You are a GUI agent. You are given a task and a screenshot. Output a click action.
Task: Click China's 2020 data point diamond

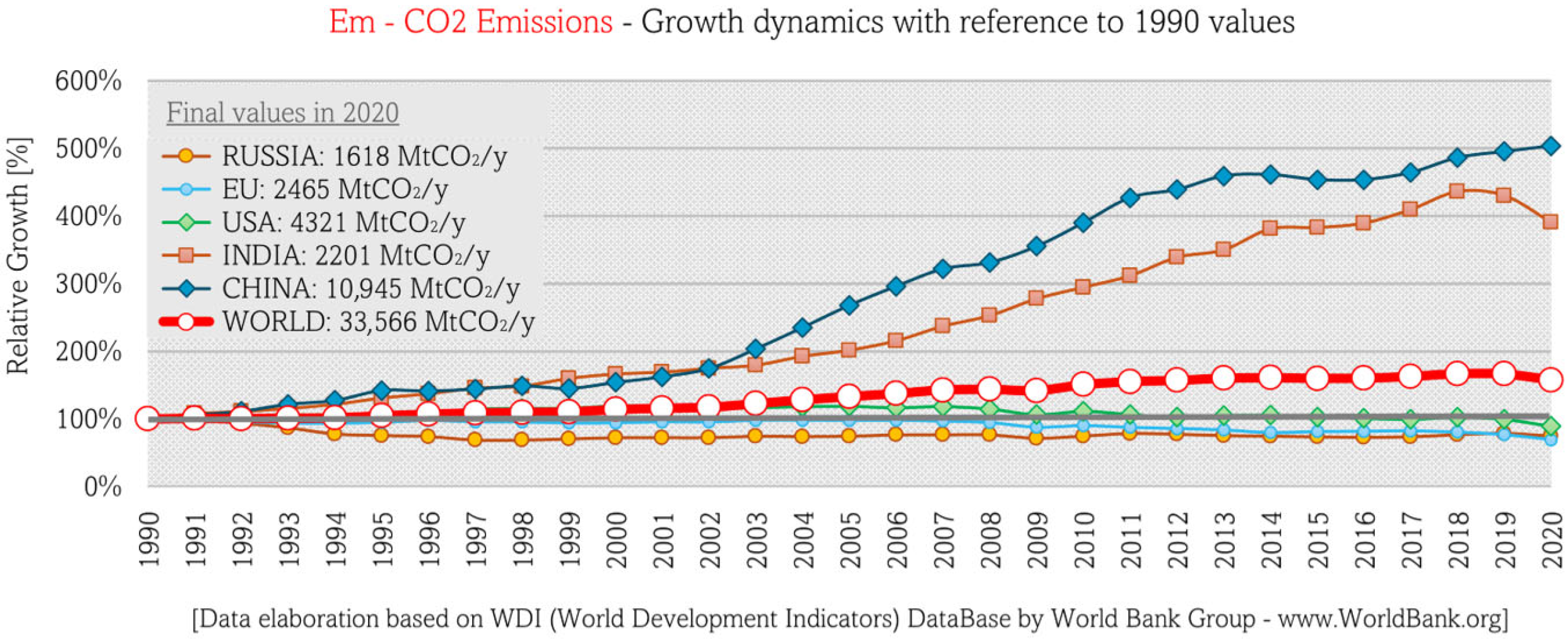pyautogui.click(x=1551, y=146)
